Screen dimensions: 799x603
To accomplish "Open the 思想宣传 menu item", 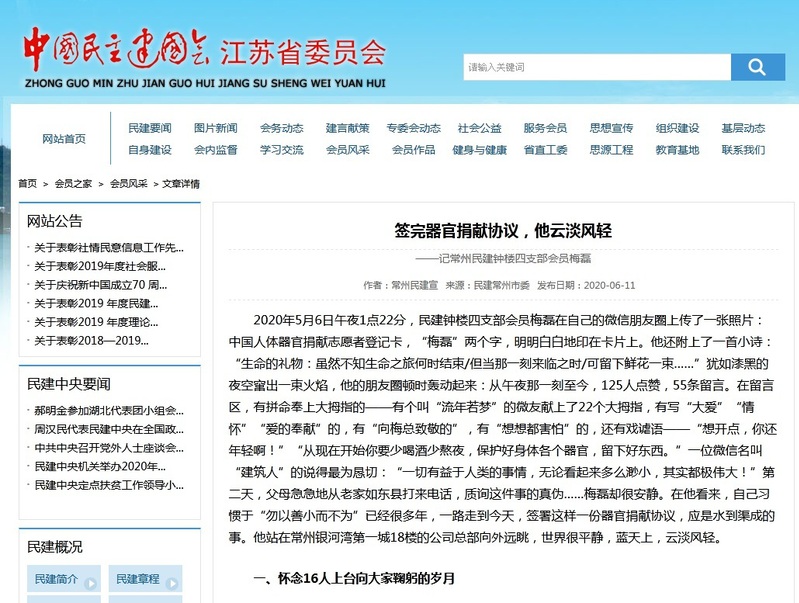I will point(611,128).
